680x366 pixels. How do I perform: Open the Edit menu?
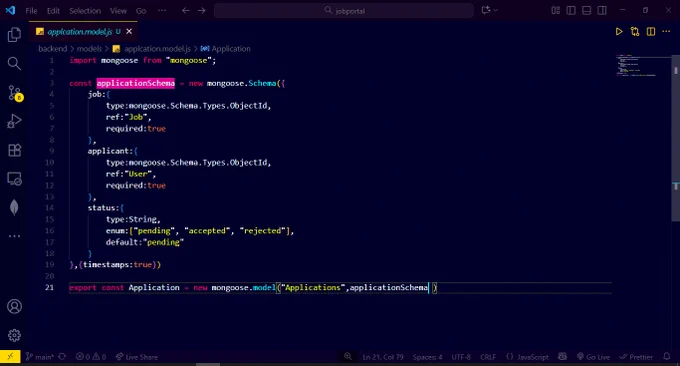(x=53, y=10)
